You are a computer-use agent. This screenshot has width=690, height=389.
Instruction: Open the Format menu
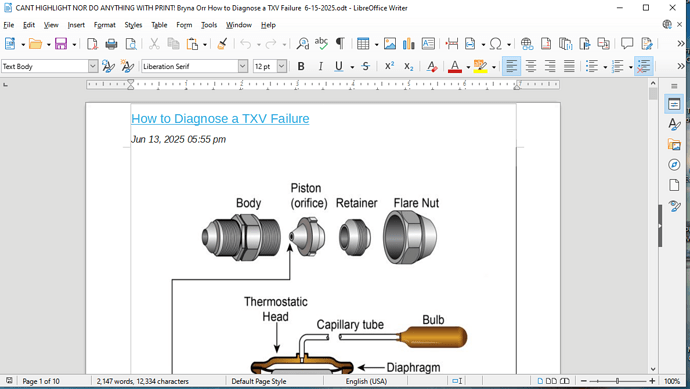pos(105,25)
